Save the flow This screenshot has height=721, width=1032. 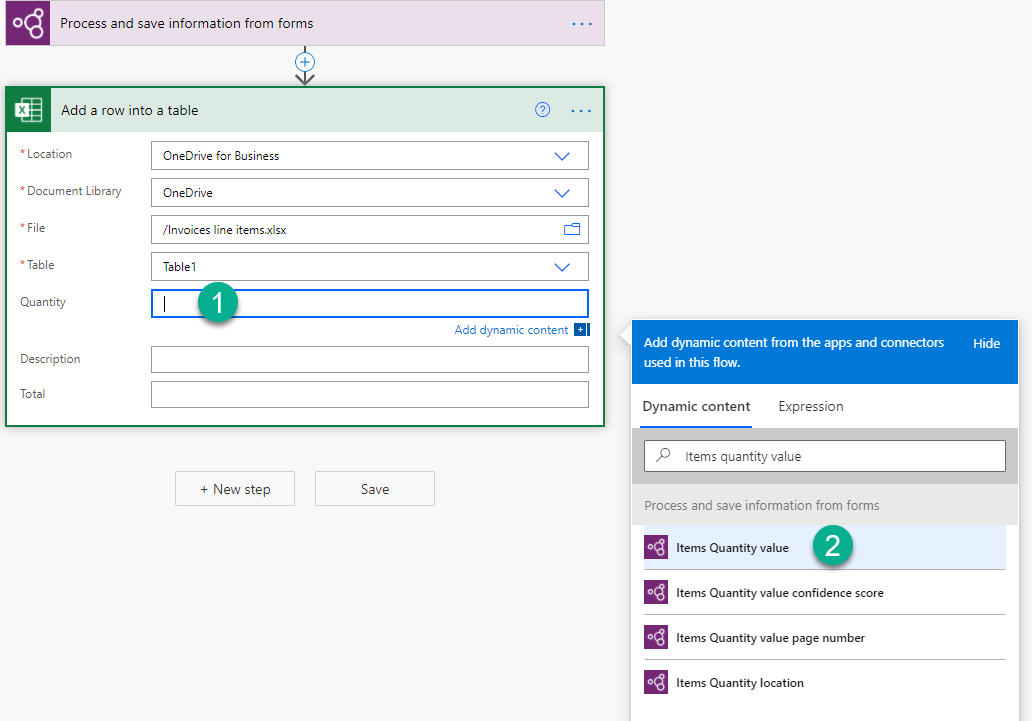374,488
